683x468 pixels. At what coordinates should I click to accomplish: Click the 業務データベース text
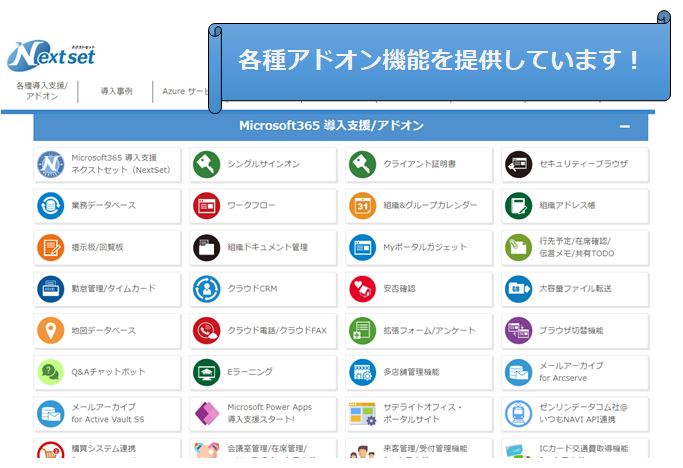tap(104, 205)
